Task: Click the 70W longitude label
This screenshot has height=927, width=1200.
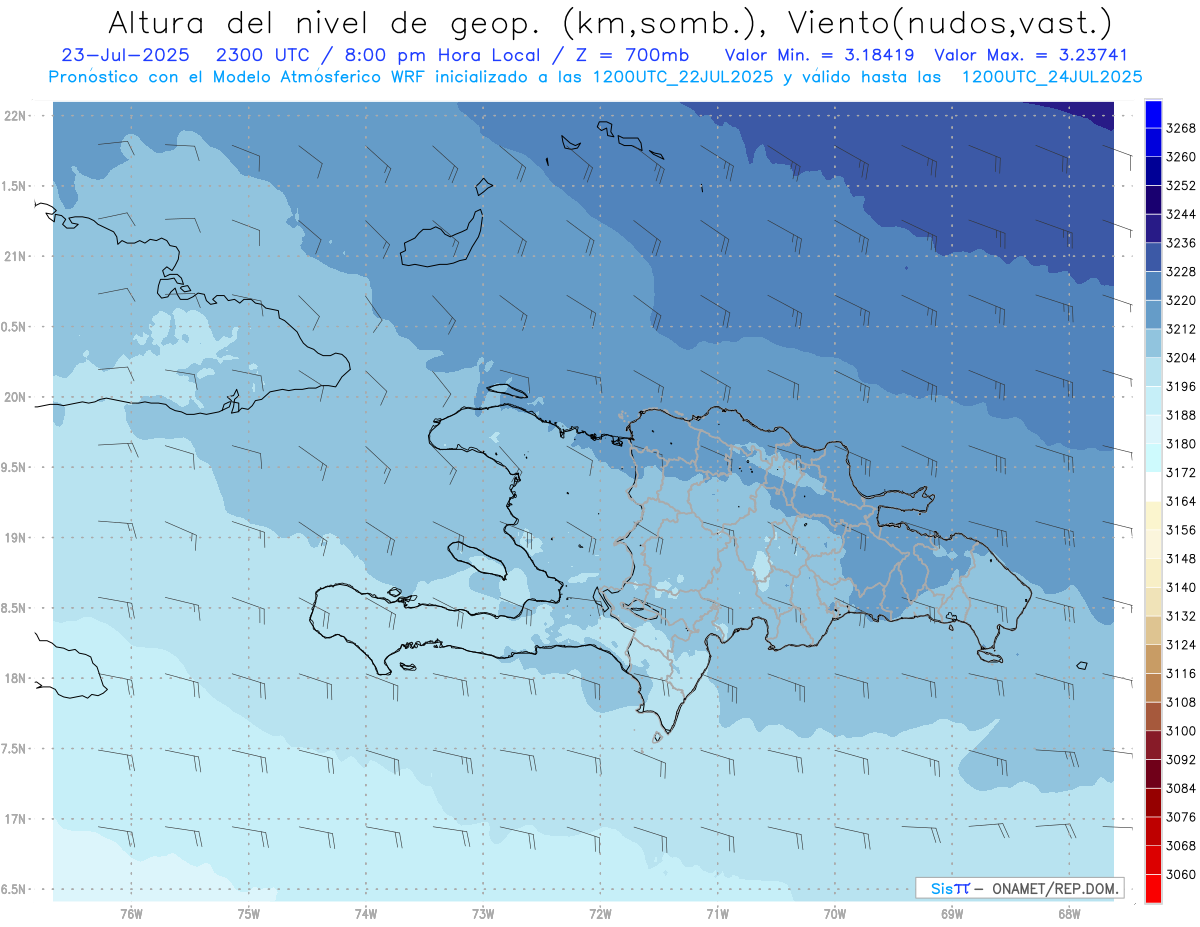Action: pos(835,914)
